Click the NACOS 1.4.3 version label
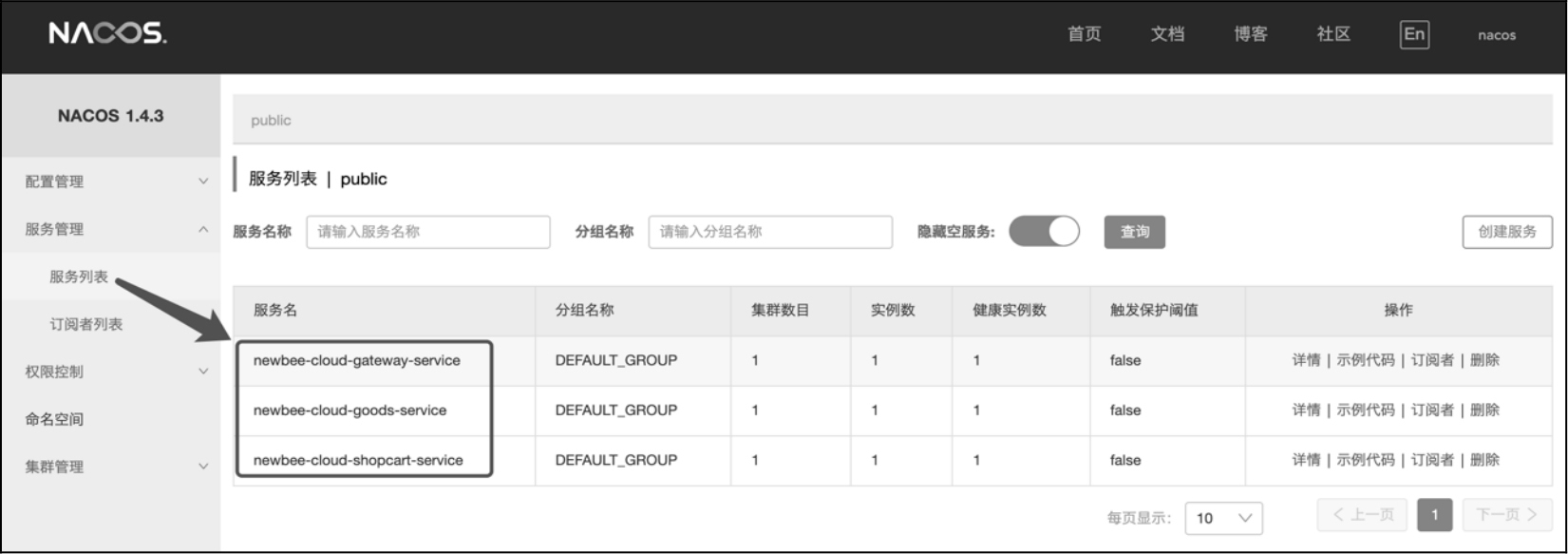 (110, 116)
